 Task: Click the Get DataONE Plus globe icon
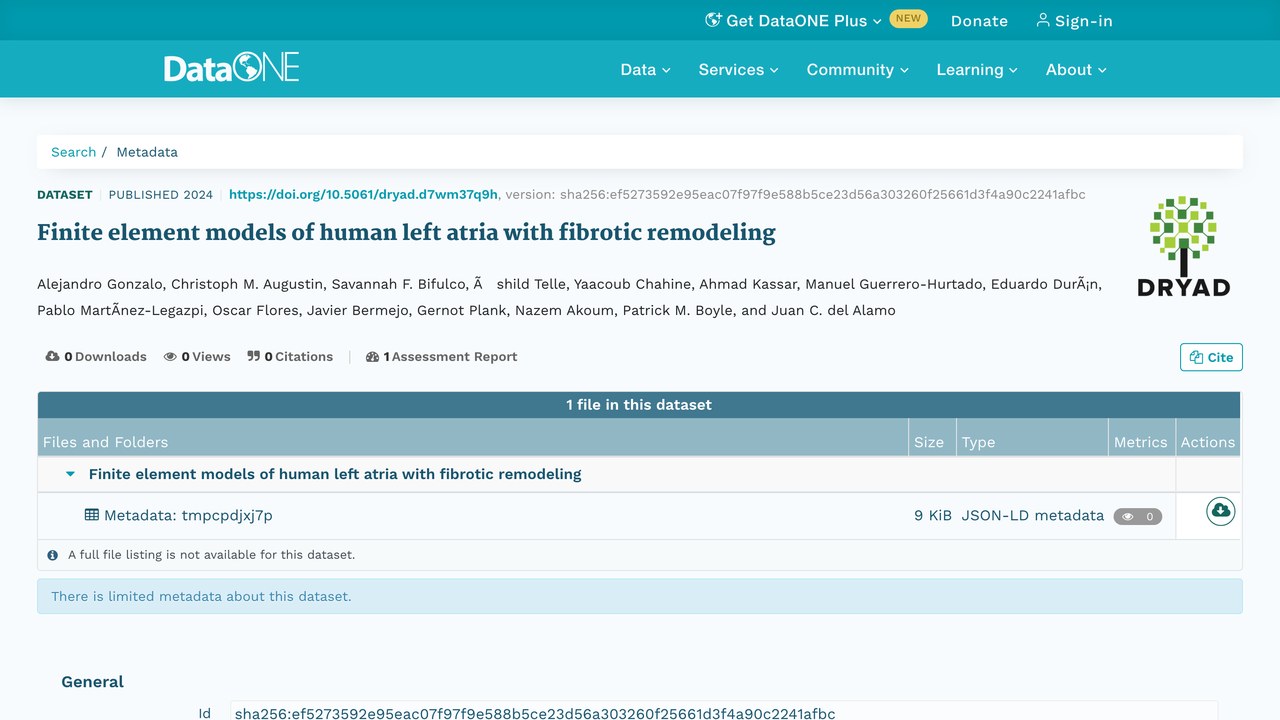click(x=713, y=20)
